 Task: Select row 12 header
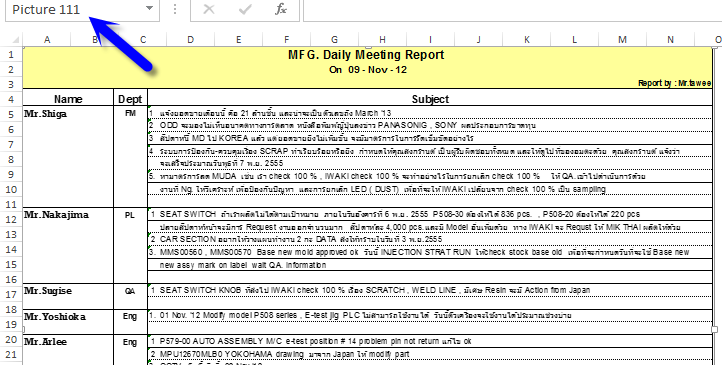[x=11, y=220]
